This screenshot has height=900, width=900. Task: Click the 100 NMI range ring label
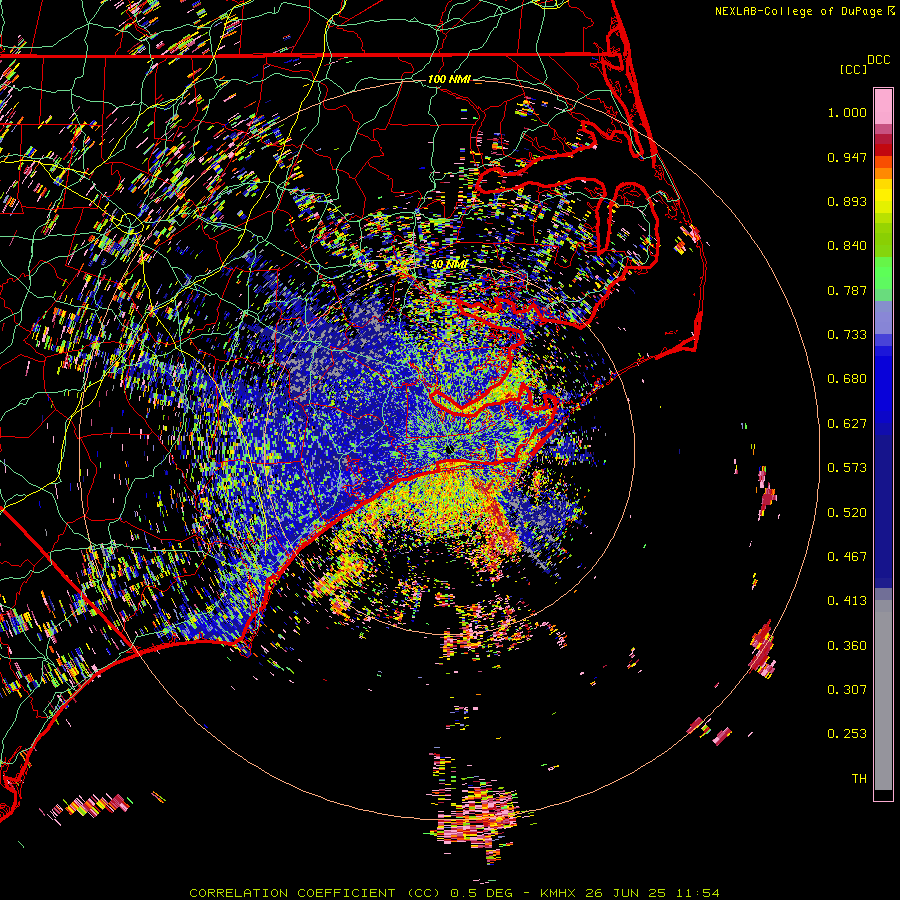[449, 79]
